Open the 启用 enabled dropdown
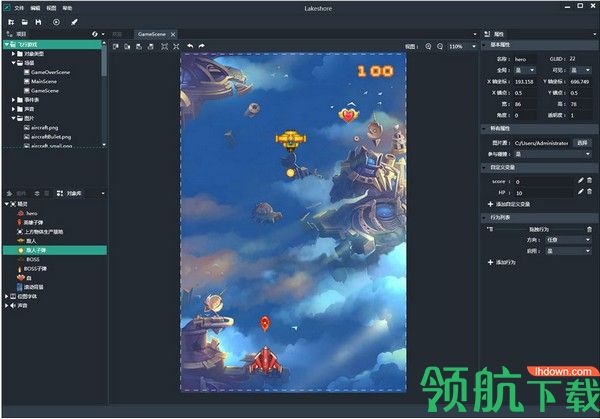 coord(568,251)
